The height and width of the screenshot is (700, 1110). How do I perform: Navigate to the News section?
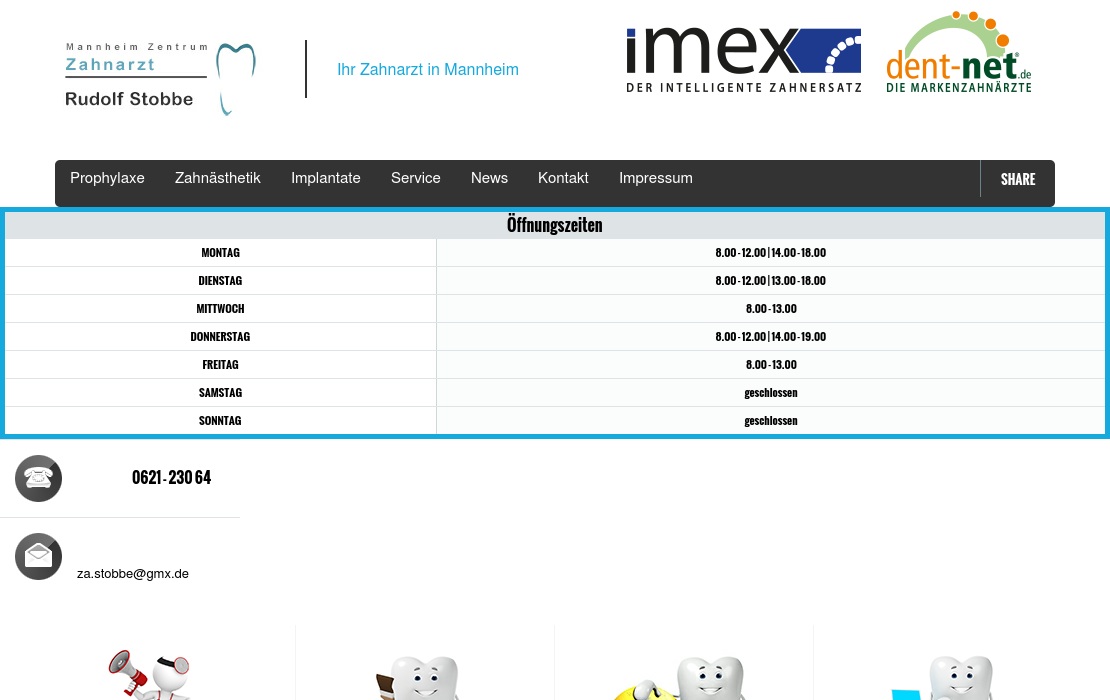pyautogui.click(x=489, y=178)
